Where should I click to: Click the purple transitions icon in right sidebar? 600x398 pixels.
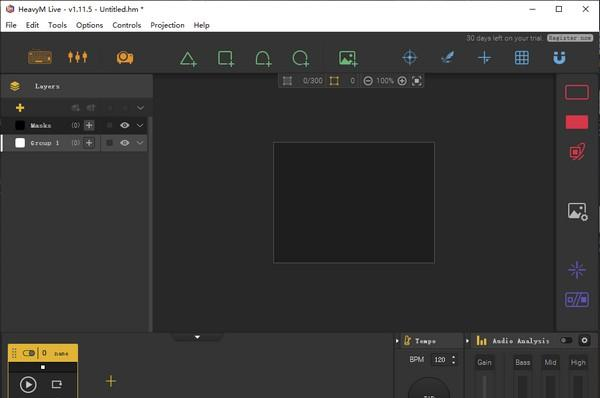coord(577,300)
